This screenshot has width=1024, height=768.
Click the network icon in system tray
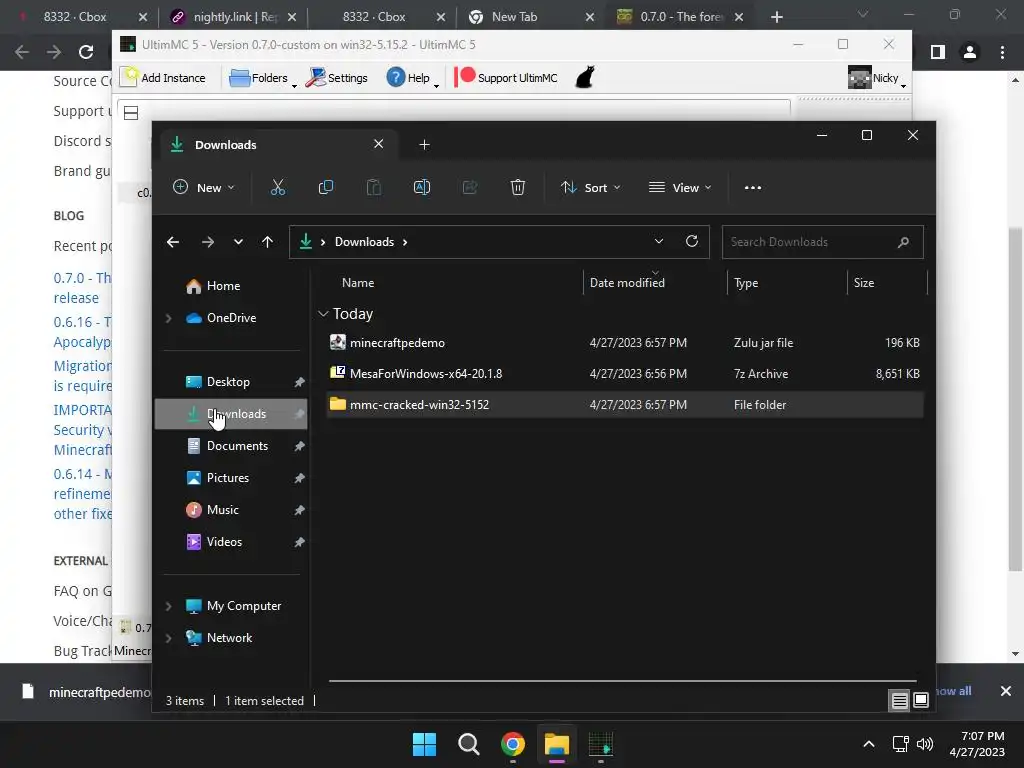(901, 744)
